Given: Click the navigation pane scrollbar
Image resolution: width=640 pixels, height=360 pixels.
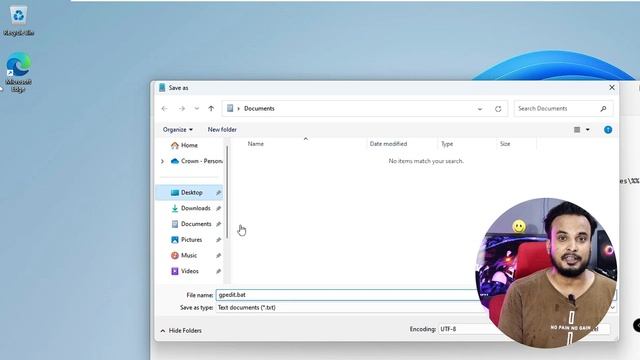Looking at the screenshot, I should tap(227, 192).
